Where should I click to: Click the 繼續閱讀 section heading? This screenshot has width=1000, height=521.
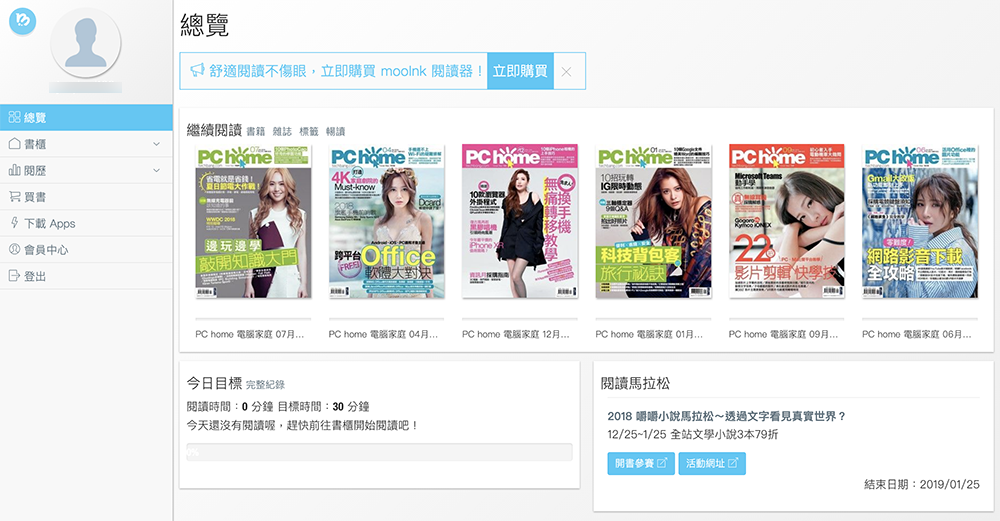pyautogui.click(x=214, y=130)
